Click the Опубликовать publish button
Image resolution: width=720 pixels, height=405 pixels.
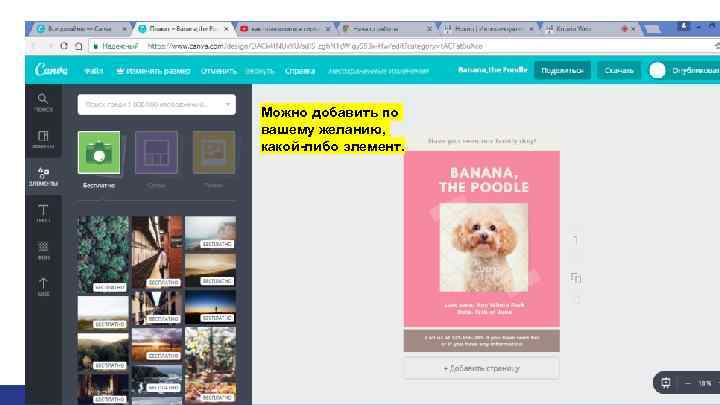tap(695, 70)
